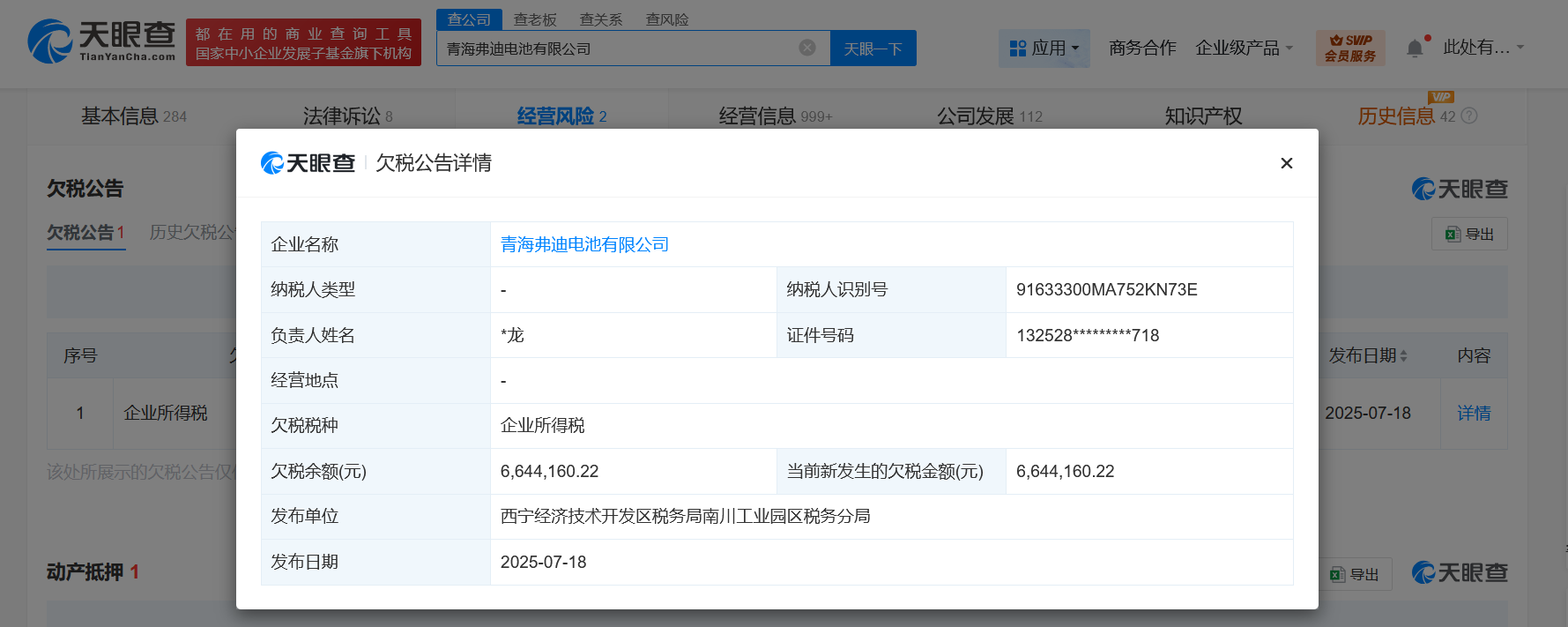Click the dialog 发布日期 value 2025-07-18
Screen dimensions: 1568x627
(x=543, y=562)
